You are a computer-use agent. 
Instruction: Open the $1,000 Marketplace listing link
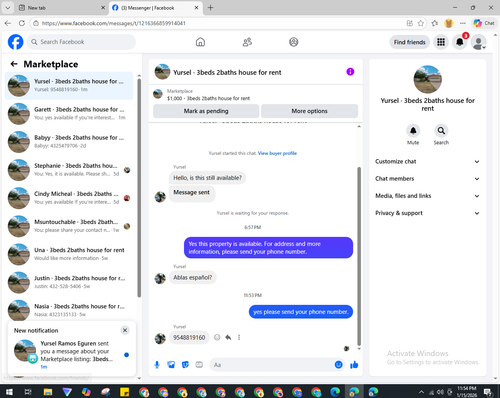point(208,98)
